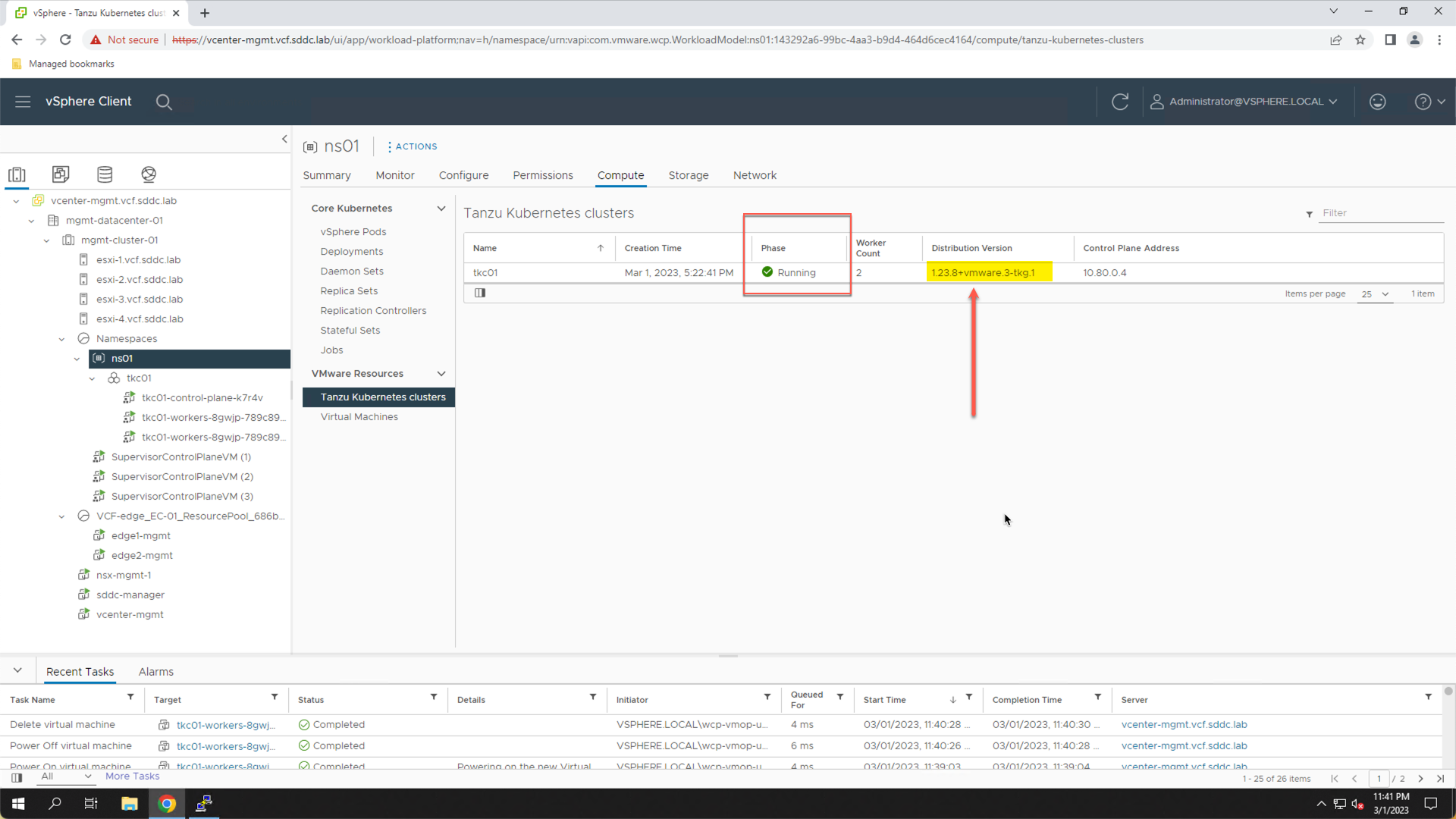Refresh the vSphere Client view
Viewport: 1456px width, 819px height.
pyautogui.click(x=1120, y=102)
